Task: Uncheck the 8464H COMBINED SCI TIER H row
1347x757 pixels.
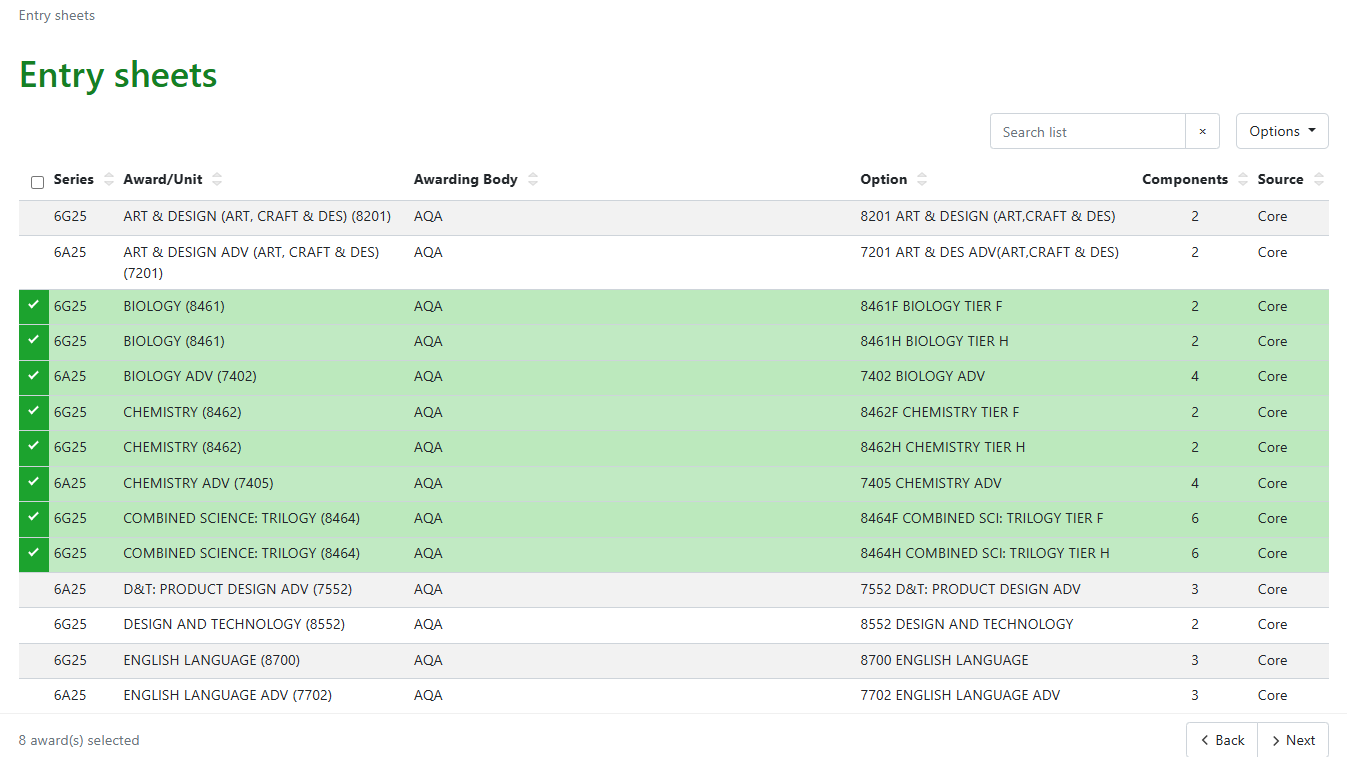Action: [x=34, y=553]
